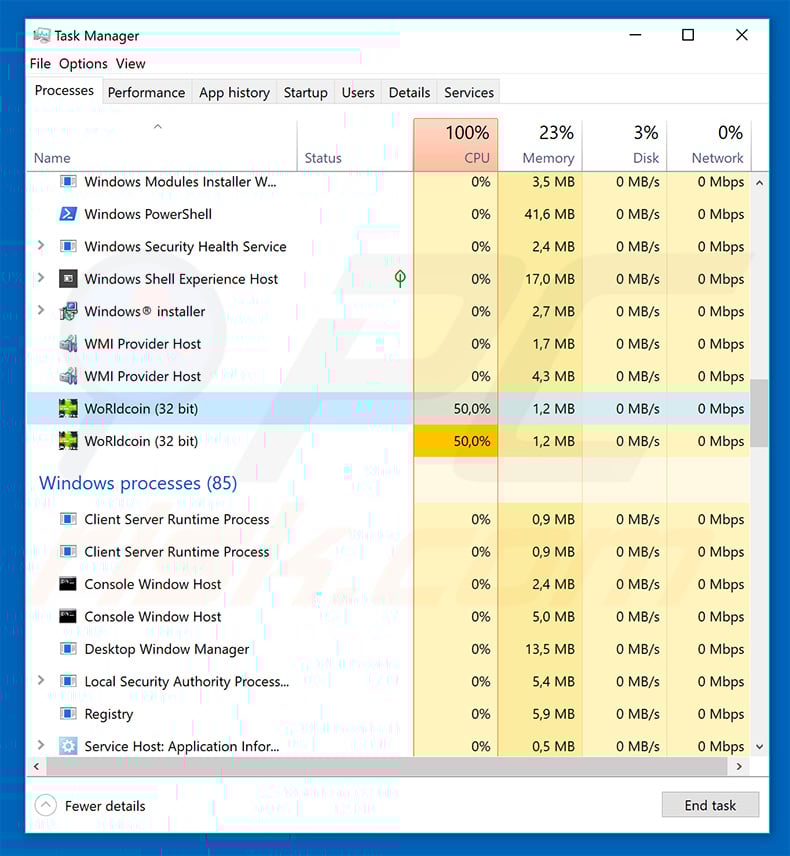Screen dimensions: 790x856
Task: Sort by the Memory column header
Action: 540,145
